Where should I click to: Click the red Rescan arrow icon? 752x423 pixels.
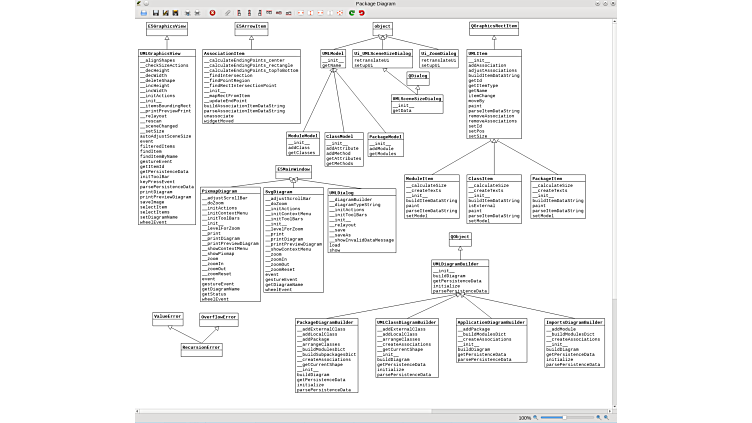coord(361,12)
